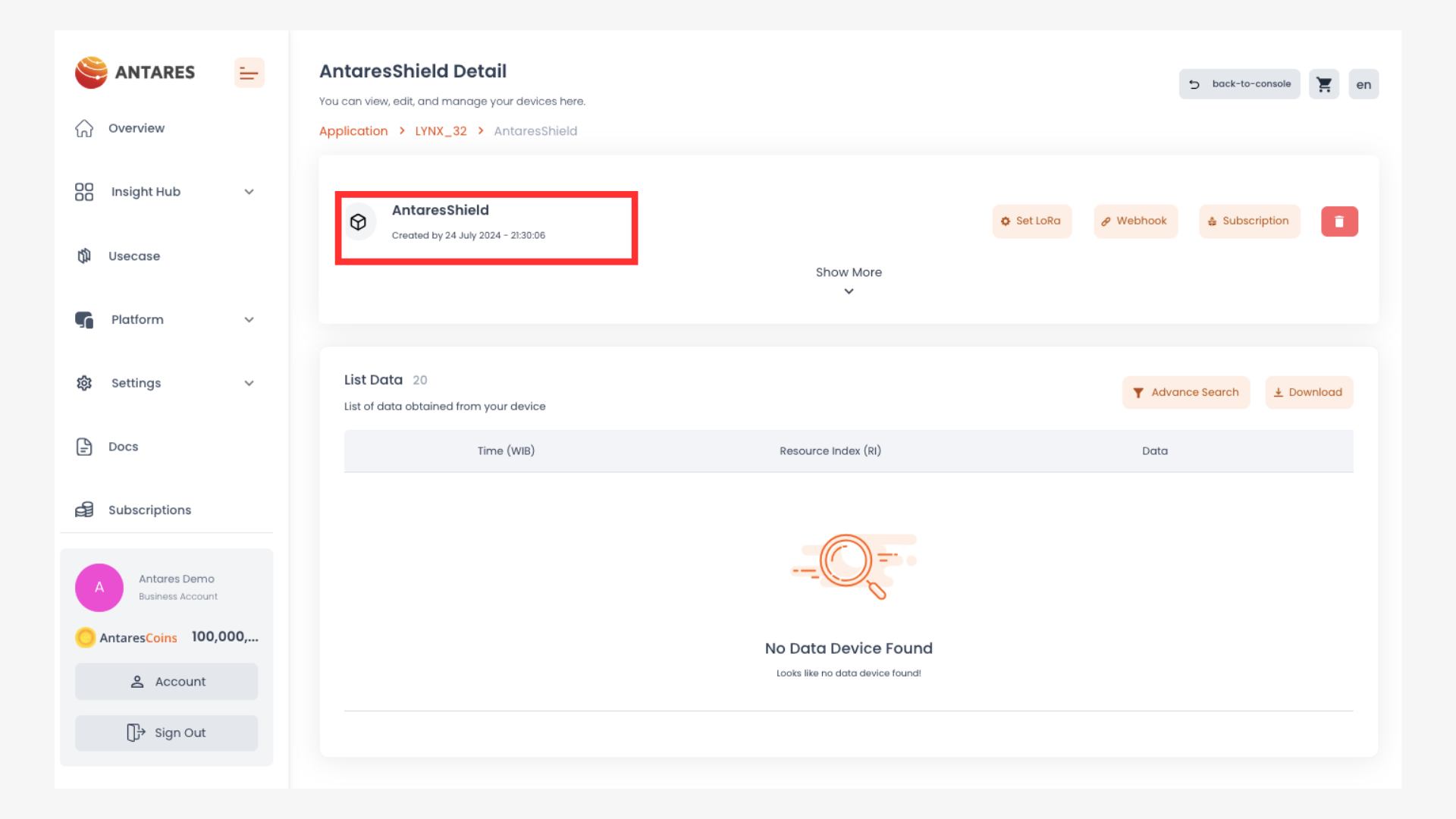
Task: Expand the Insight Hub menu chevron
Action: (x=249, y=192)
